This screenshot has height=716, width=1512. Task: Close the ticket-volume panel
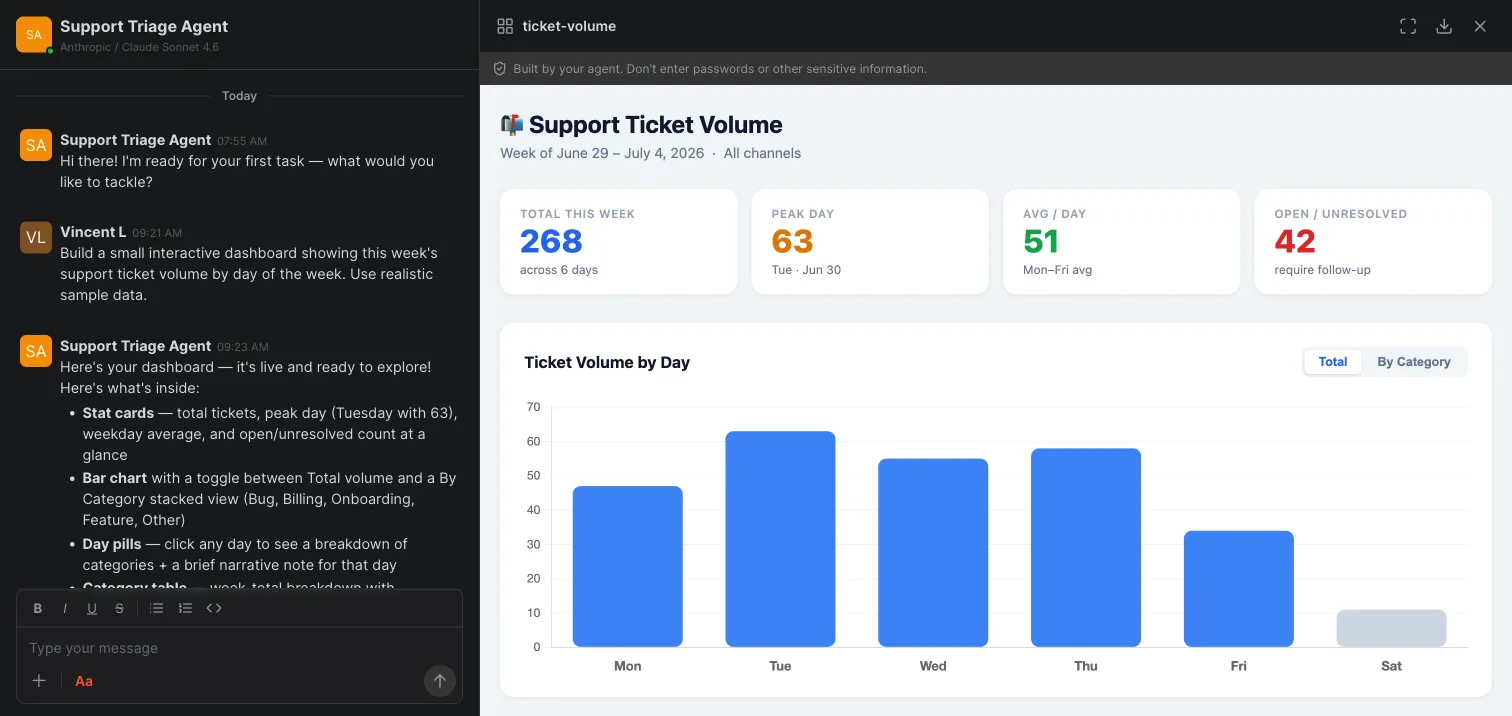click(x=1480, y=26)
